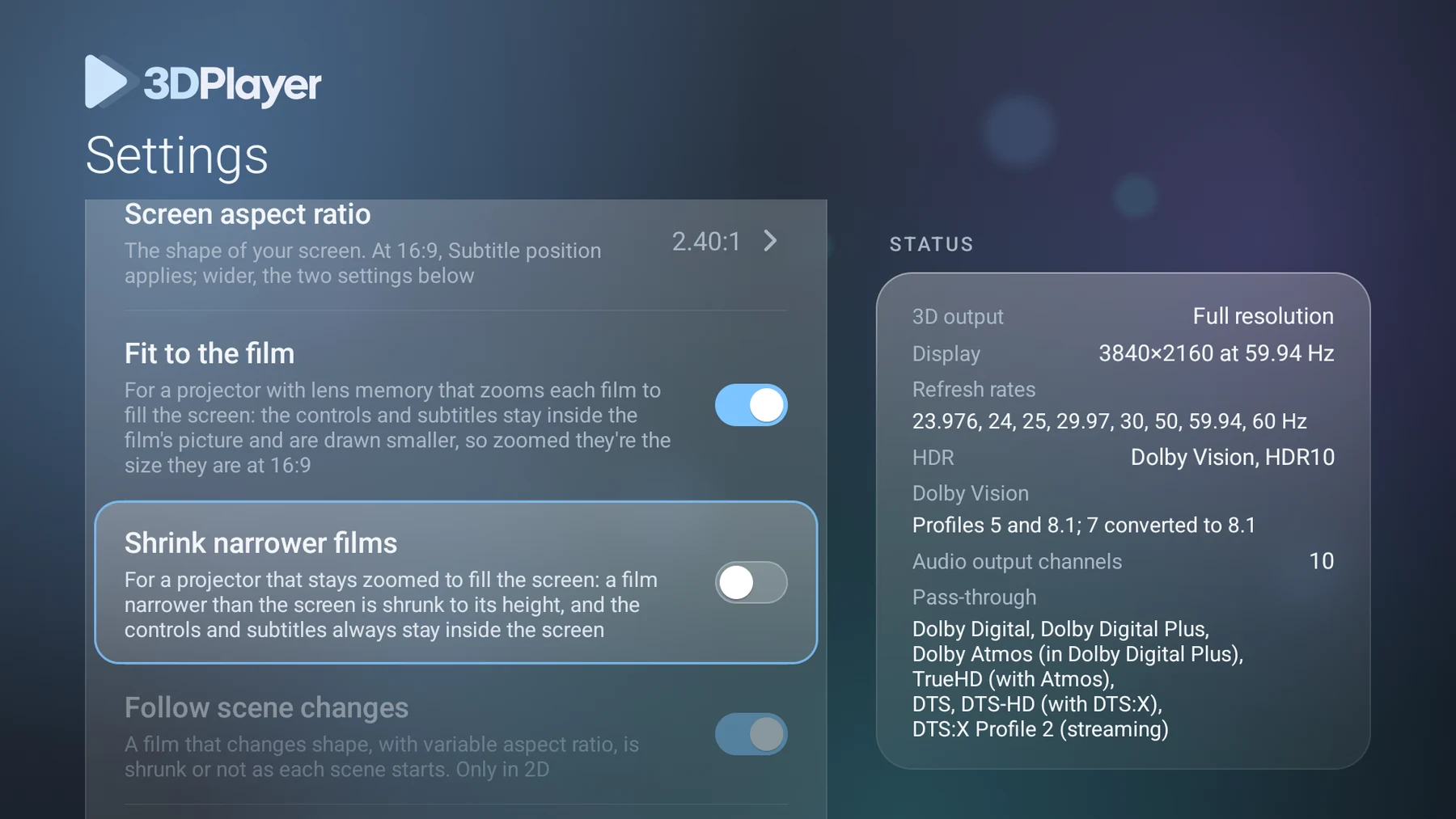Click the Follow scene changes heading

pyautogui.click(x=266, y=707)
